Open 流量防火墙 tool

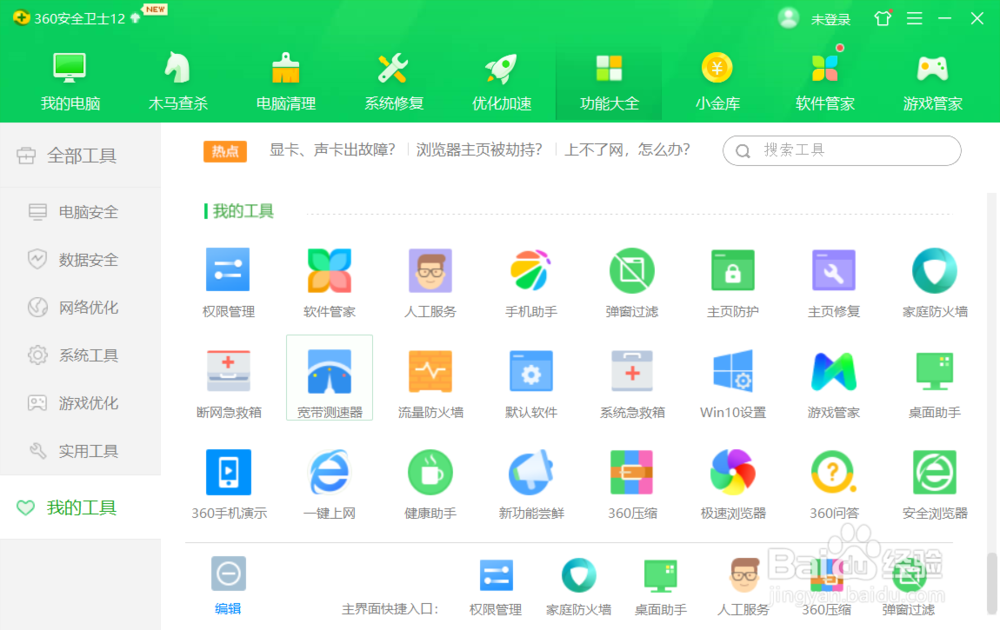(430, 383)
